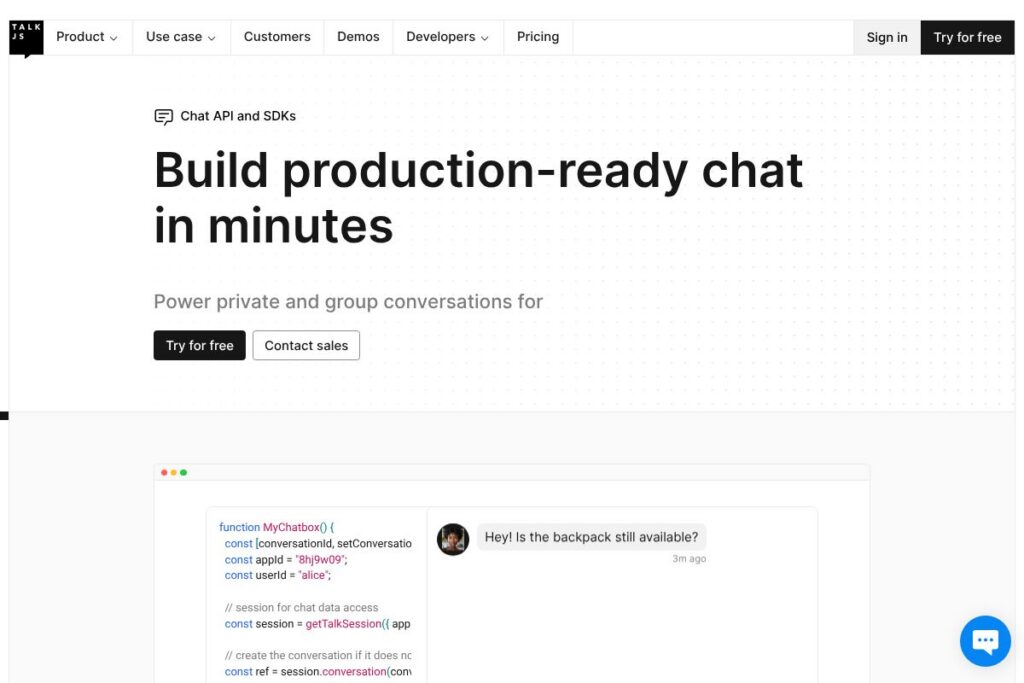Open the Demos nav item

tap(358, 37)
